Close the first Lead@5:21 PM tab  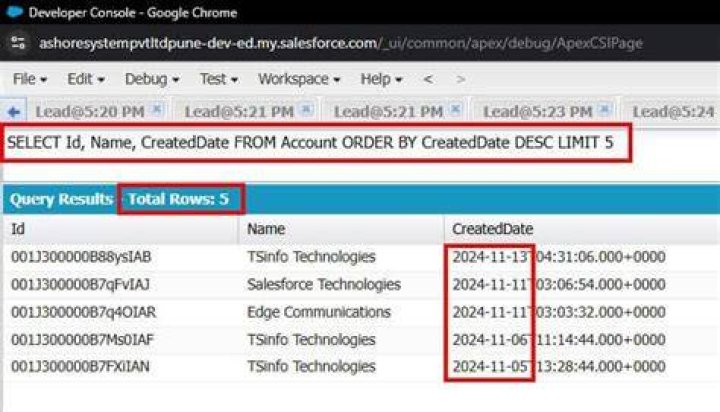click(x=306, y=110)
